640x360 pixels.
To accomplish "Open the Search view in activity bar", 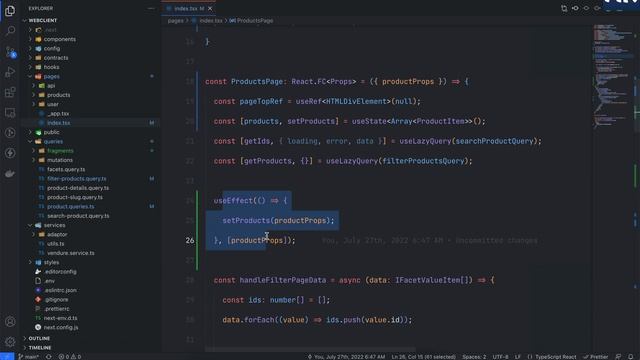I will (10, 31).
